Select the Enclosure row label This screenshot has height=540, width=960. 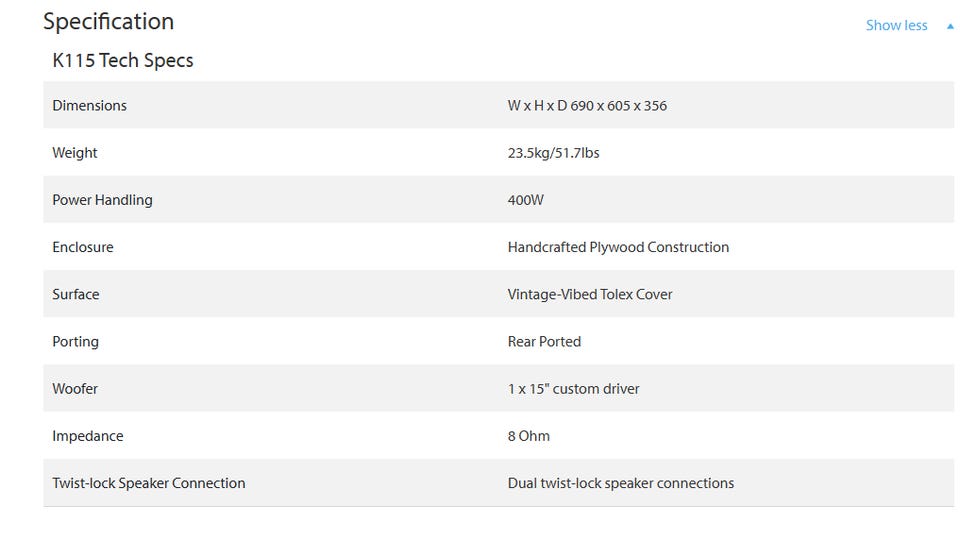tap(83, 247)
